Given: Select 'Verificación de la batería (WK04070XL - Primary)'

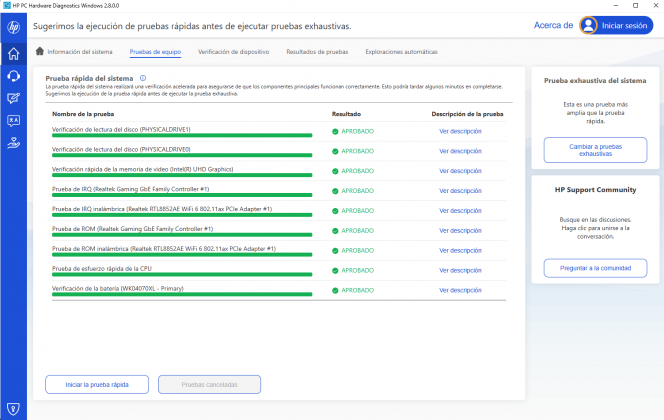Looking at the screenshot, I should [118, 288].
